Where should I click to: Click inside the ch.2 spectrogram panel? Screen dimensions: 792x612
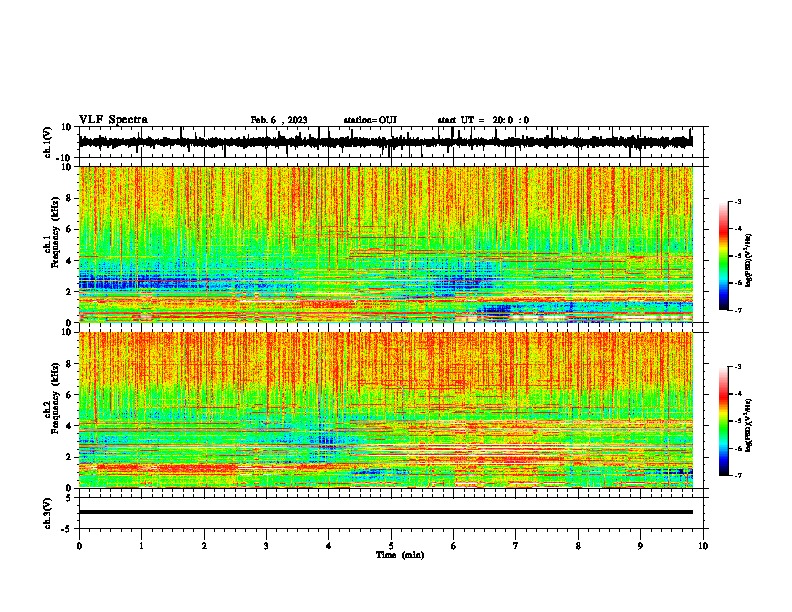[386, 410]
